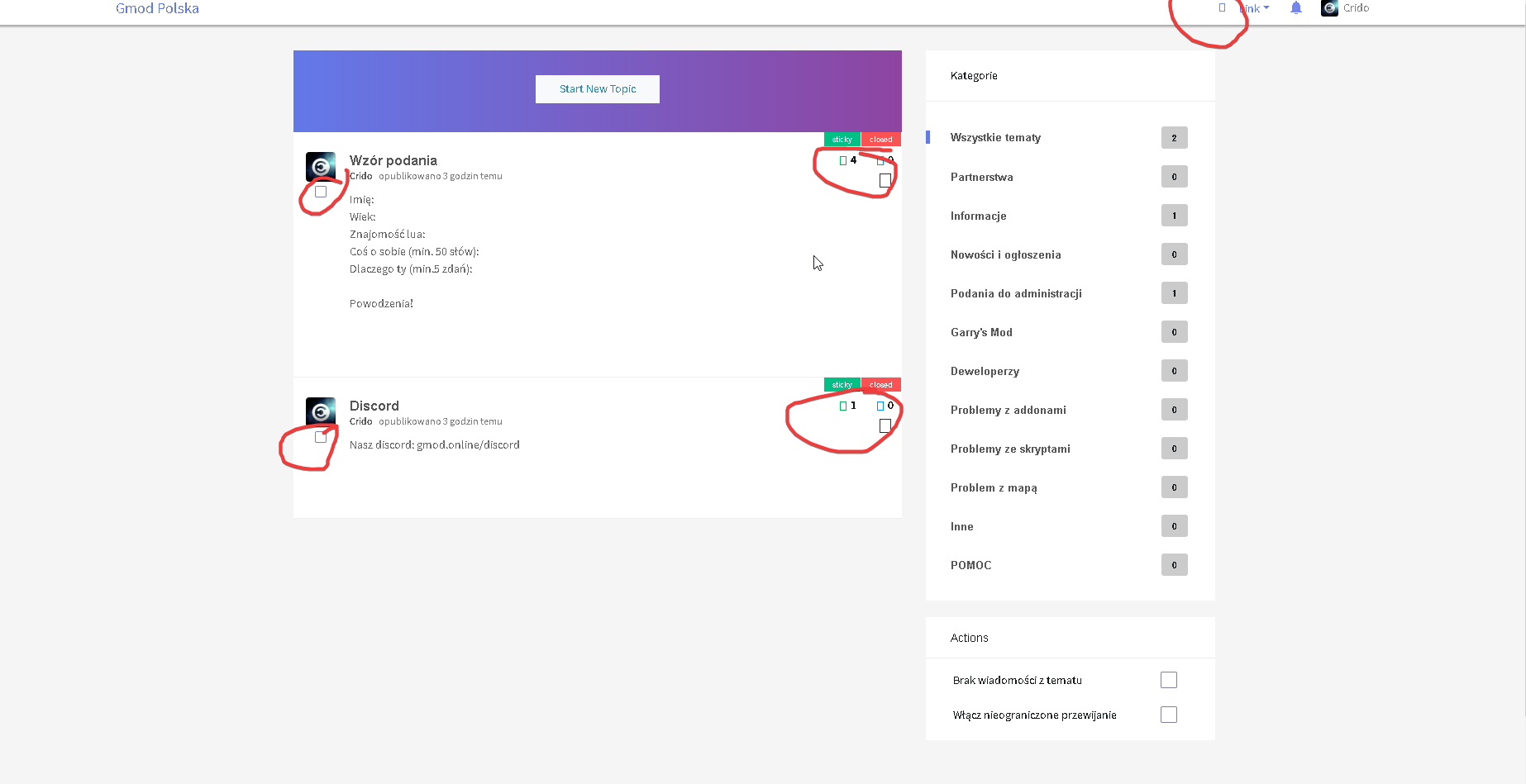
Task: Tick the checkbox under the Wzór podania avatar
Action: click(320, 192)
